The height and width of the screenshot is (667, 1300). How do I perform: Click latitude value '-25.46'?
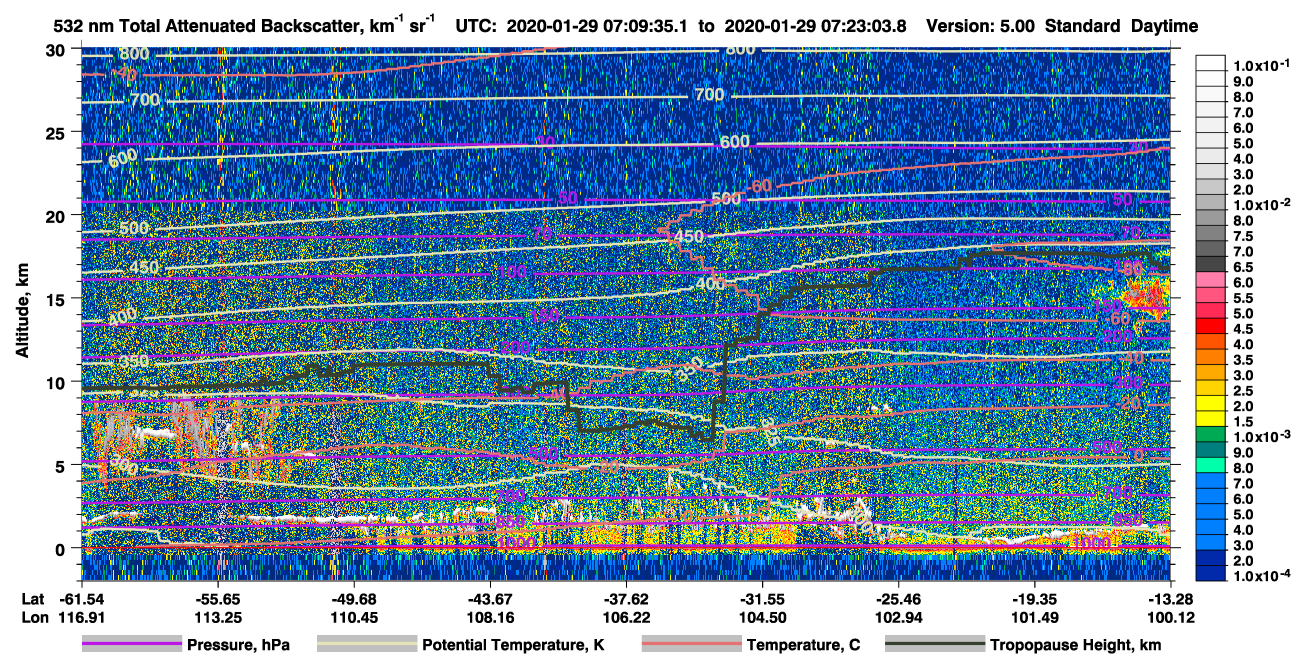[x=898, y=600]
